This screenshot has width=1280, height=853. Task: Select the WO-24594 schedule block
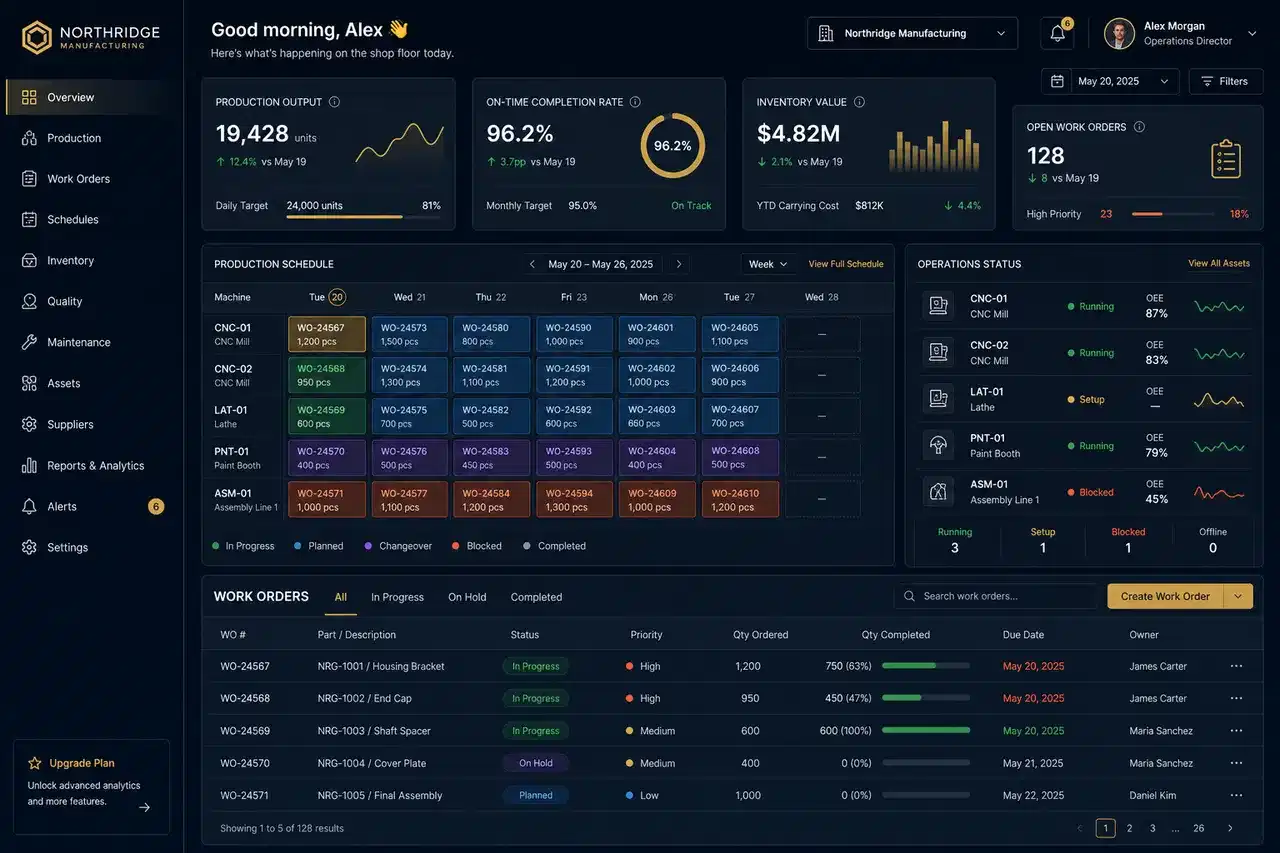tap(575, 499)
